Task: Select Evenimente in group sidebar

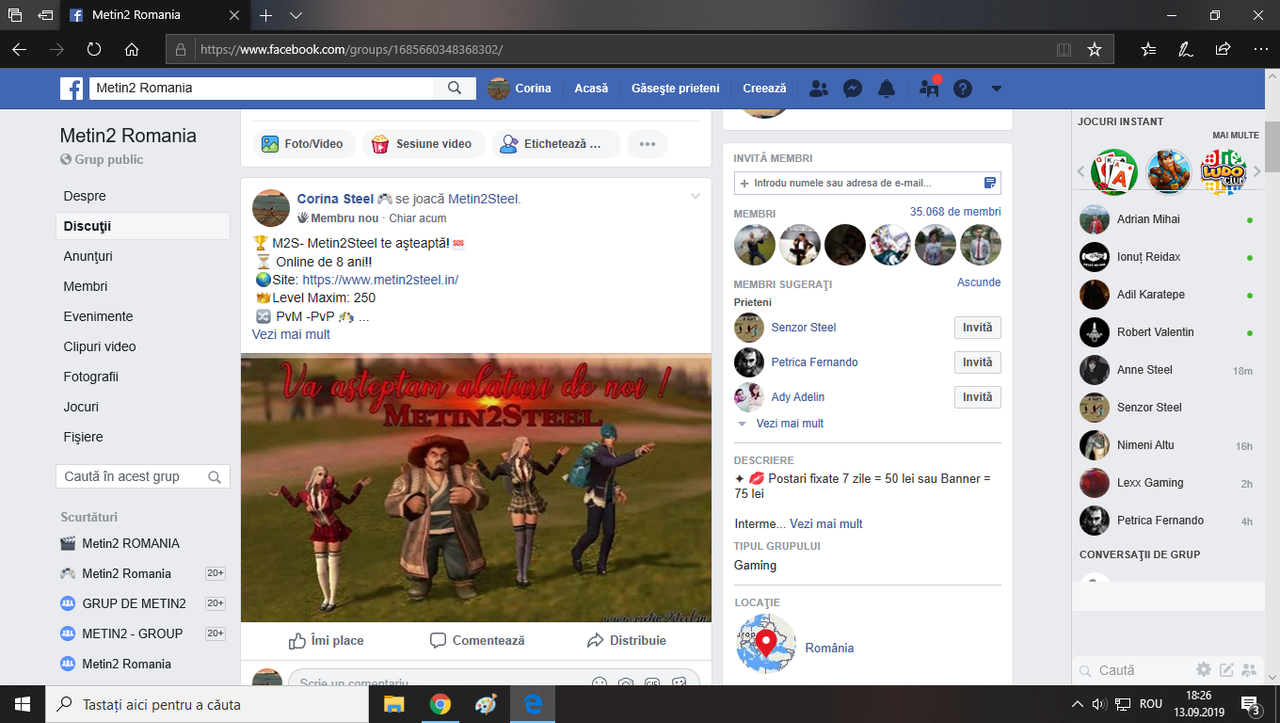Action: tap(98, 316)
